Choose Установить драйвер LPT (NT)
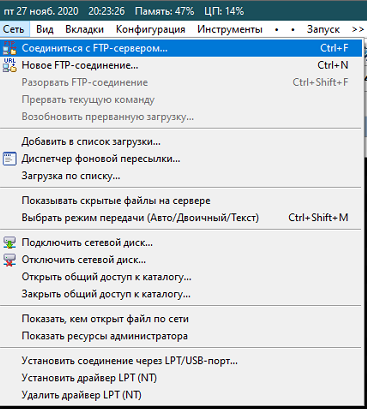The width and height of the screenshot is (367, 409). pos(181,378)
